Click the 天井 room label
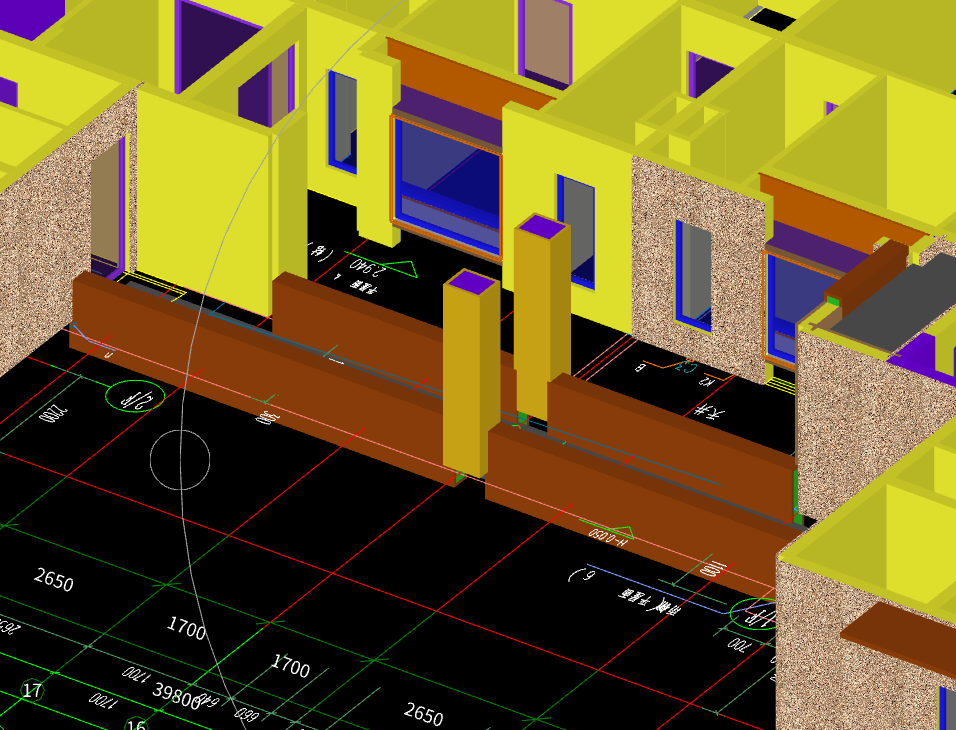956x730 pixels. click(710, 412)
